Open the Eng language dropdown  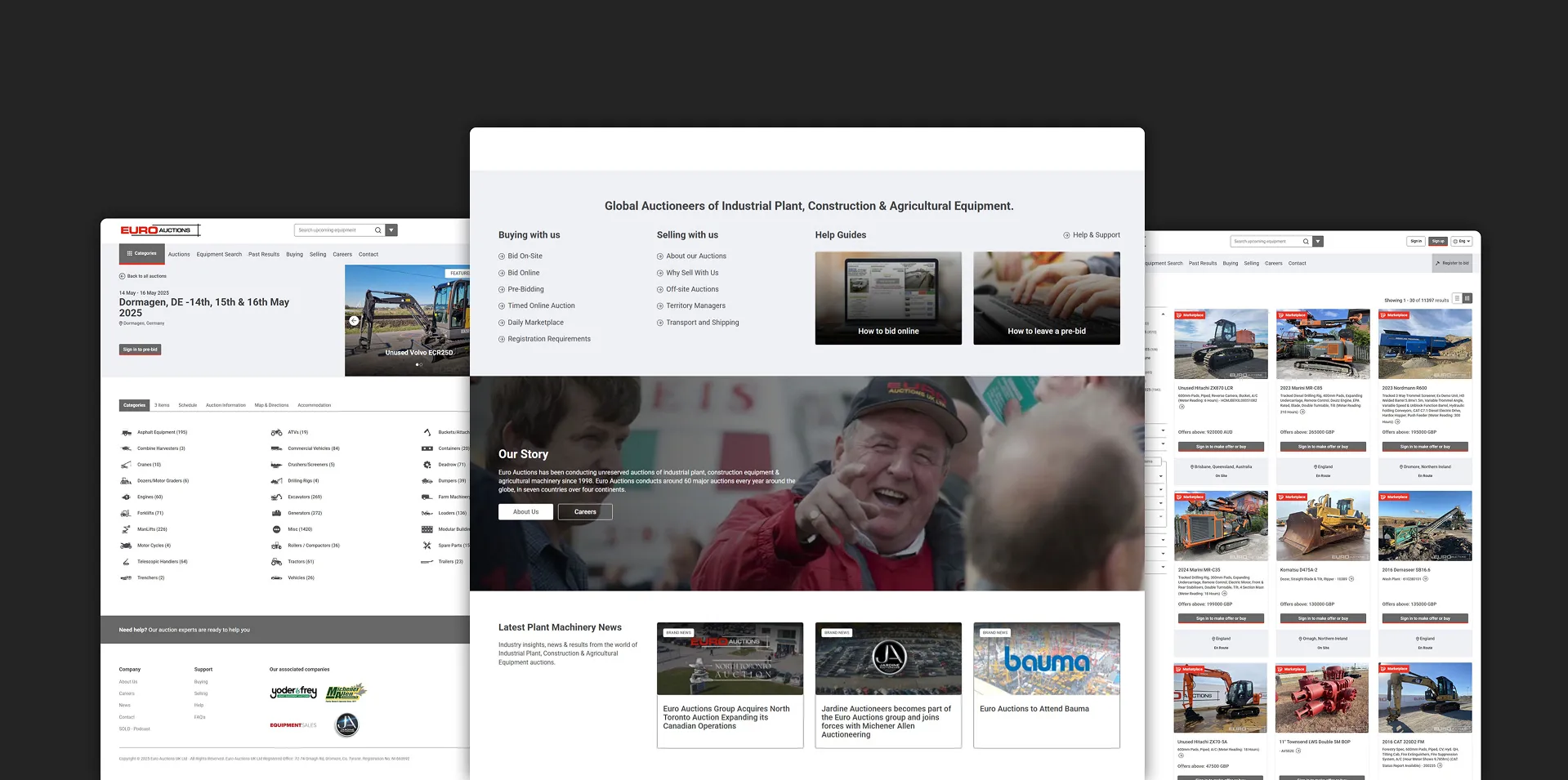pyautogui.click(x=1462, y=241)
